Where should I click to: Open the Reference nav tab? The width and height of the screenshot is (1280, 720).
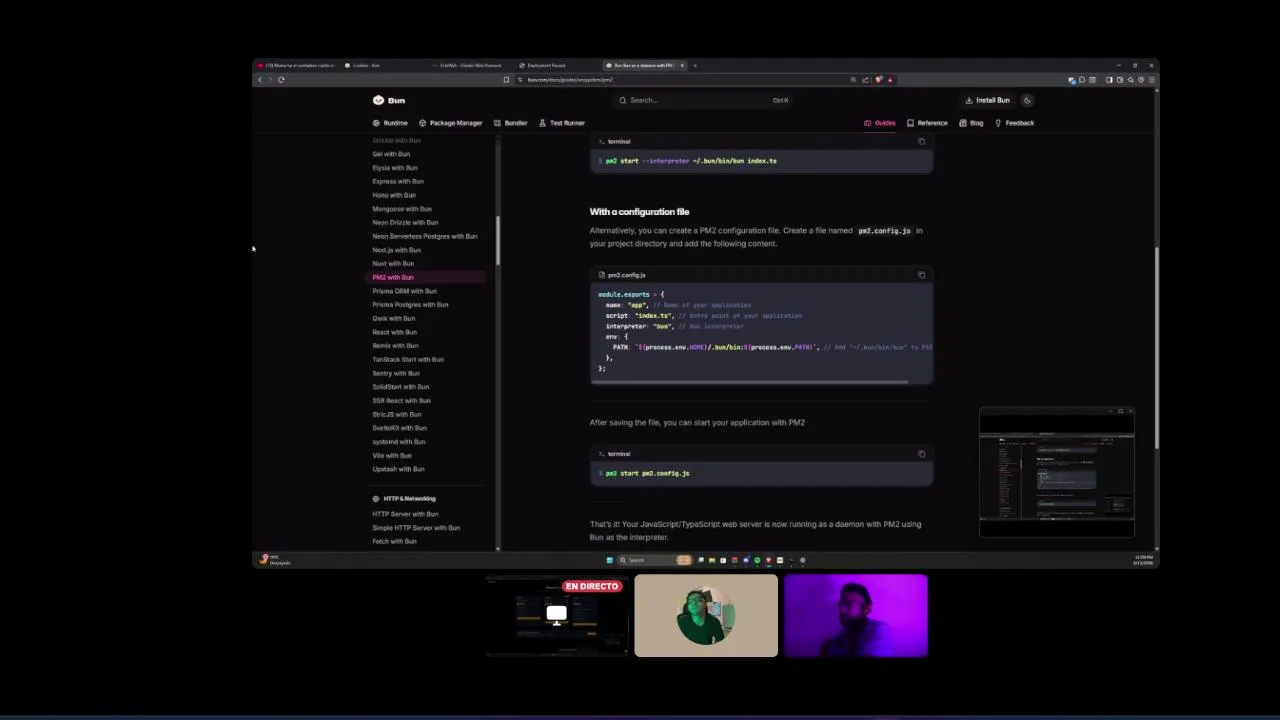[927, 123]
